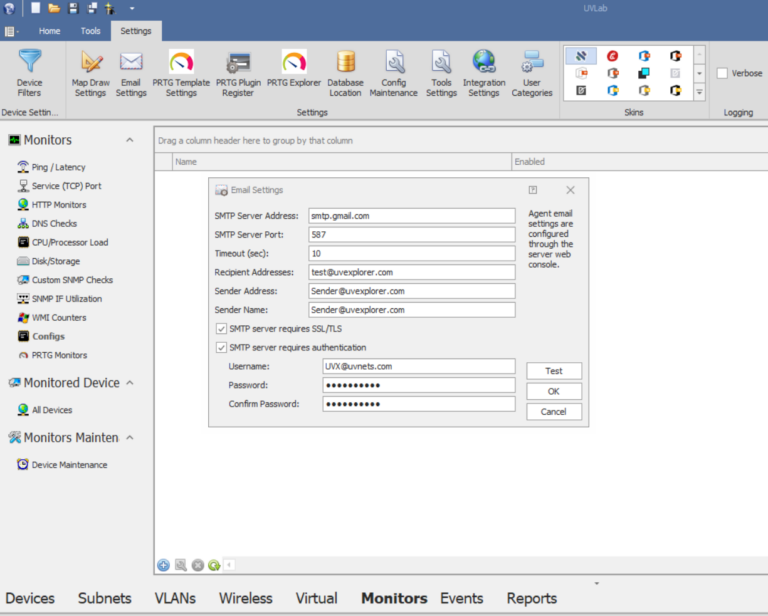Click the dialog help button
The width and height of the screenshot is (768, 616).
[x=533, y=190]
